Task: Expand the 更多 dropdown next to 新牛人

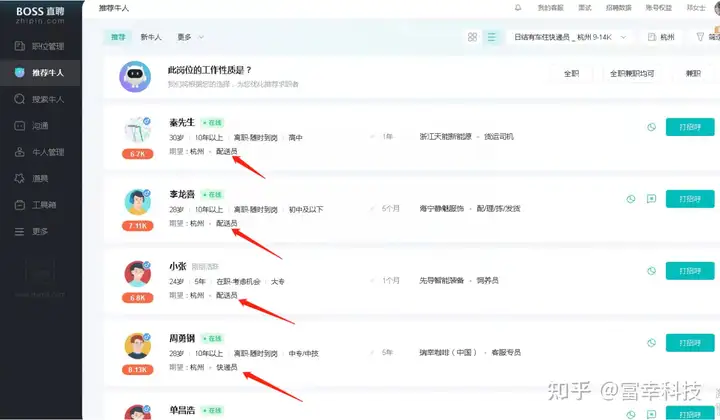Action: [x=189, y=37]
